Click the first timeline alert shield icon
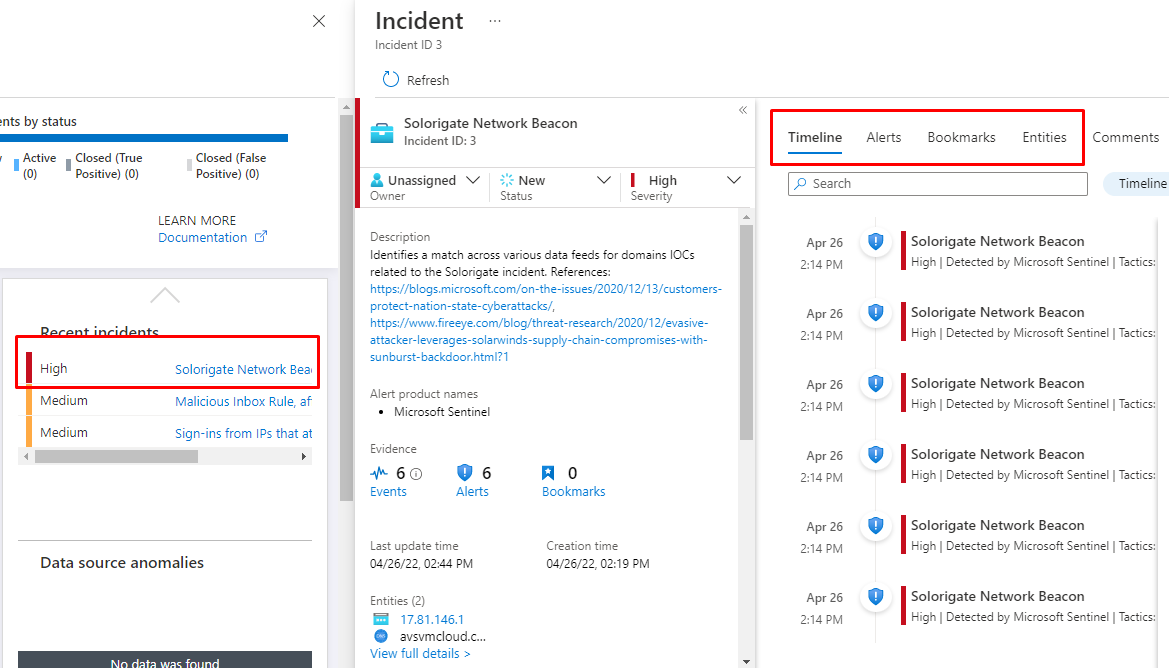The height and width of the screenshot is (668, 1169). pyautogui.click(x=876, y=241)
